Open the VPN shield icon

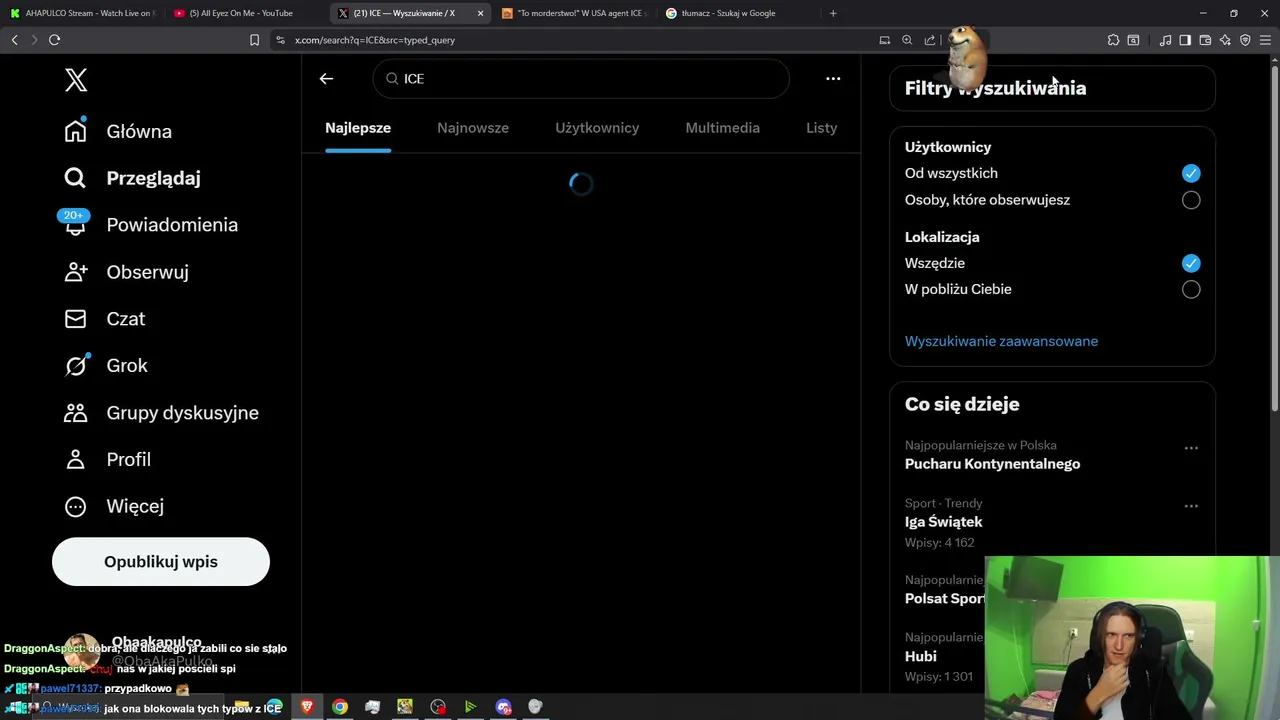pos(1245,40)
